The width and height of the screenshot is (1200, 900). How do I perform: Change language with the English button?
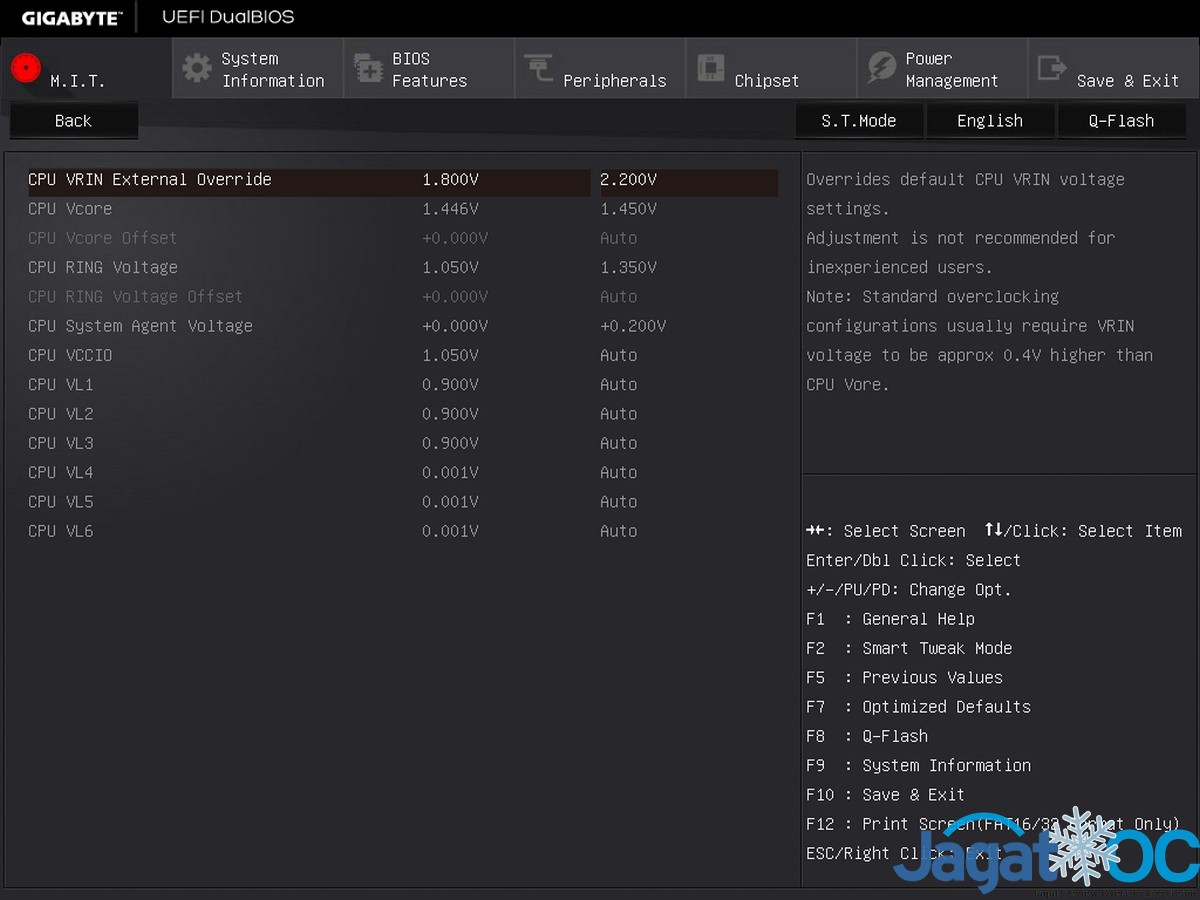[x=990, y=121]
